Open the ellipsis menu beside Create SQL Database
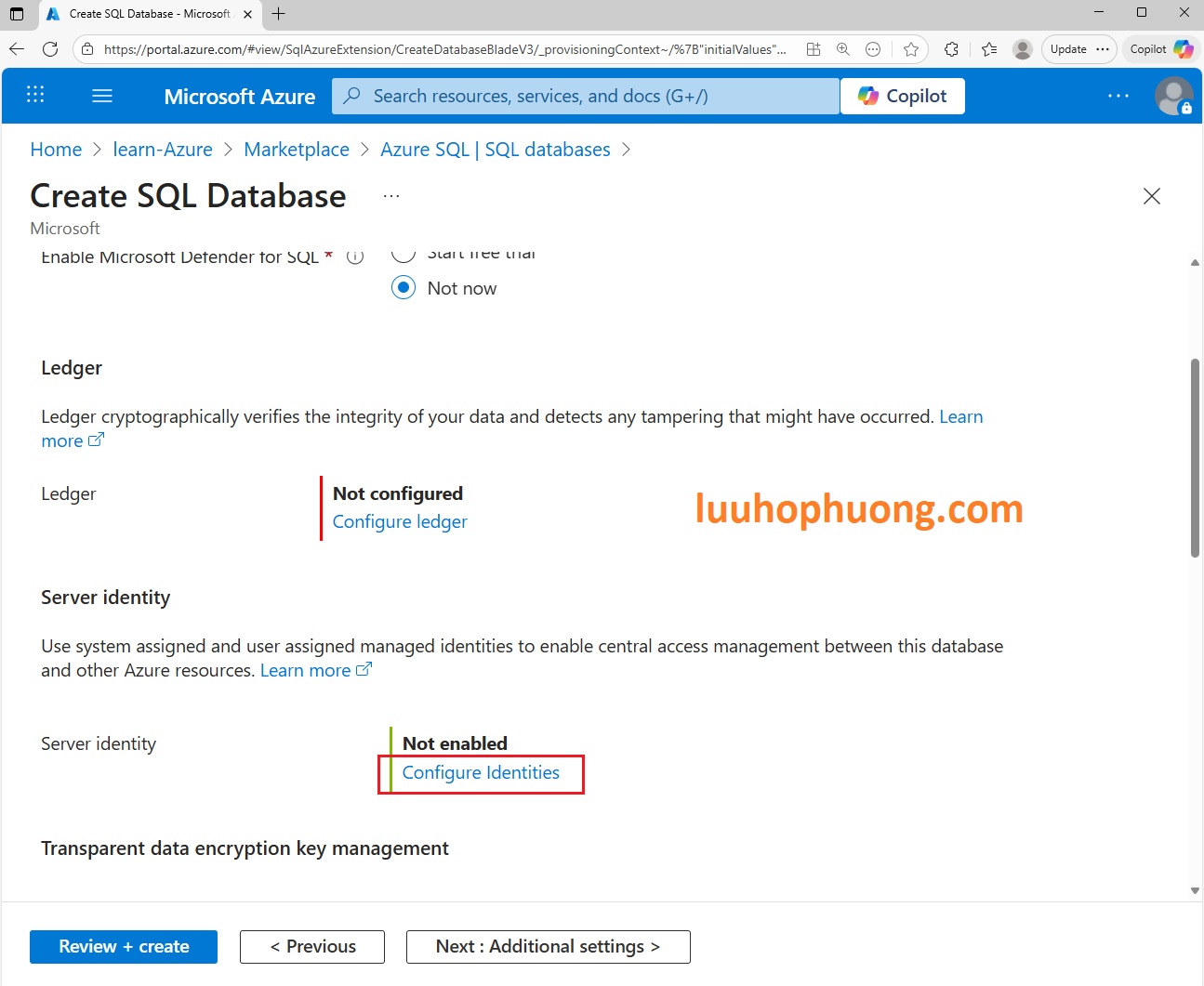Viewport: 1204px width, 986px height. (x=391, y=196)
